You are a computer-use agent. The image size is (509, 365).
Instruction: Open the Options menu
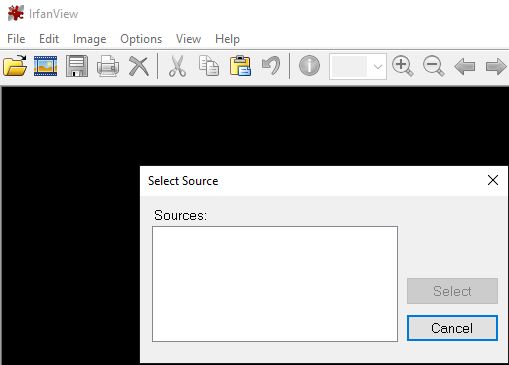pyautogui.click(x=141, y=39)
